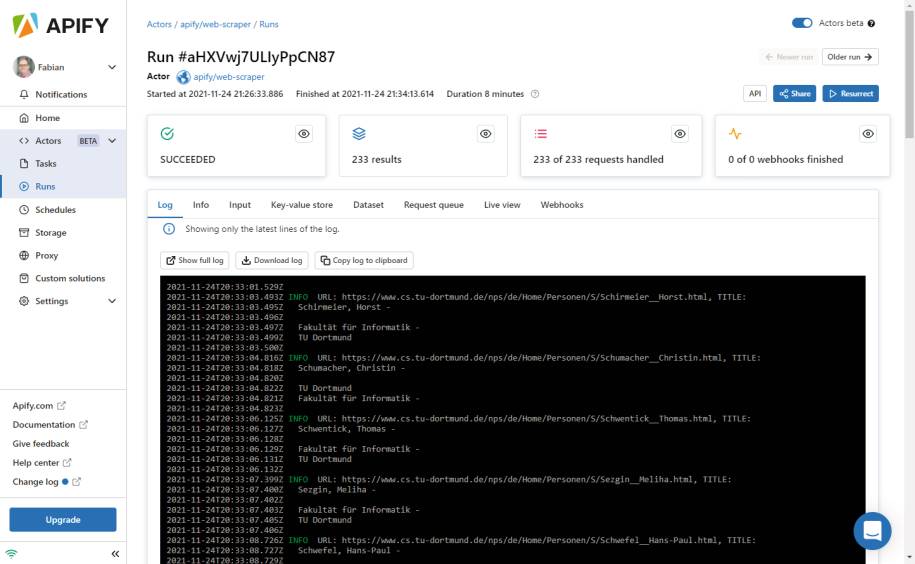Click the Duration help question icon
Image resolution: width=915 pixels, height=564 pixels.
[535, 94]
